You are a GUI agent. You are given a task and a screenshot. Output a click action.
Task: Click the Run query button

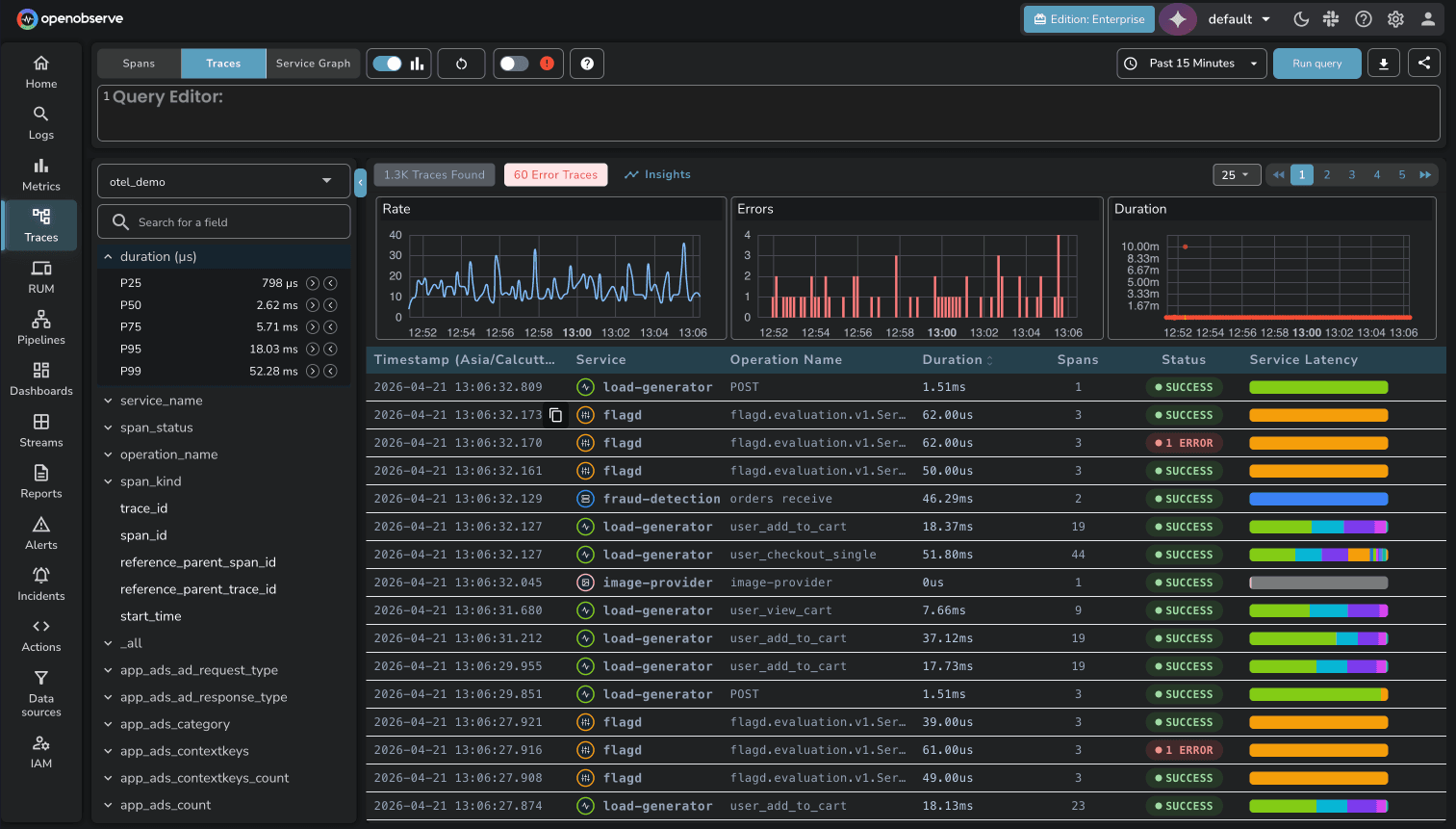click(1316, 64)
